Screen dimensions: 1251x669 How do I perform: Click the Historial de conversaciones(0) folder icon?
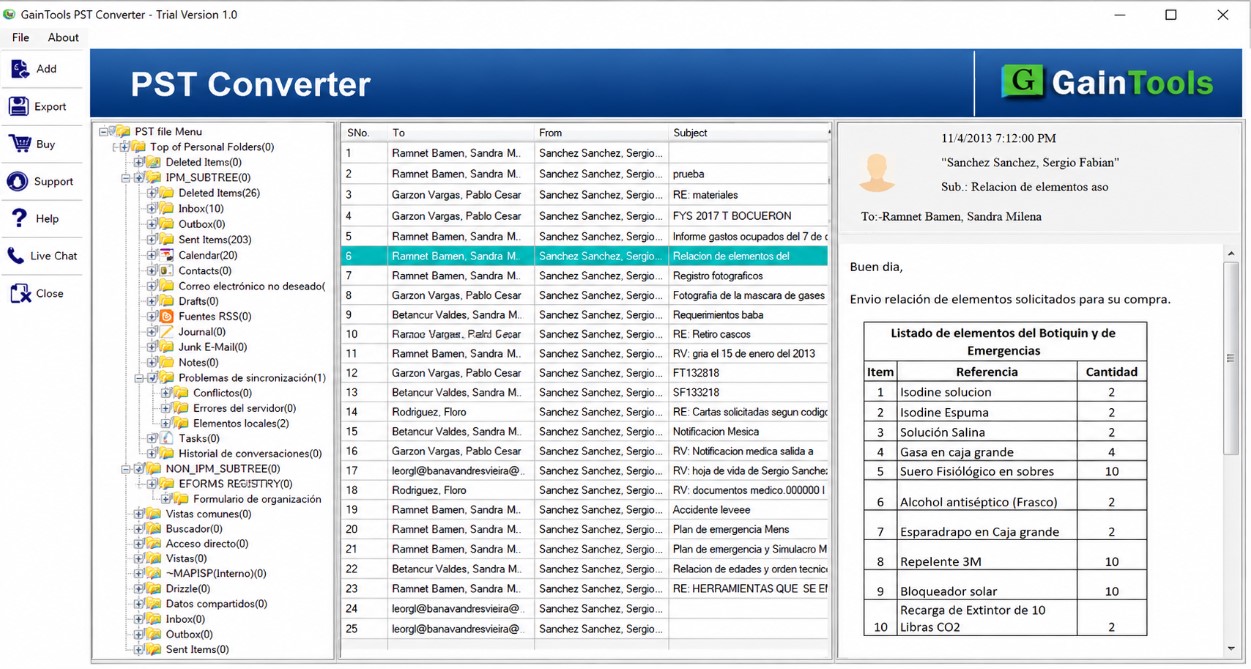click(167, 453)
